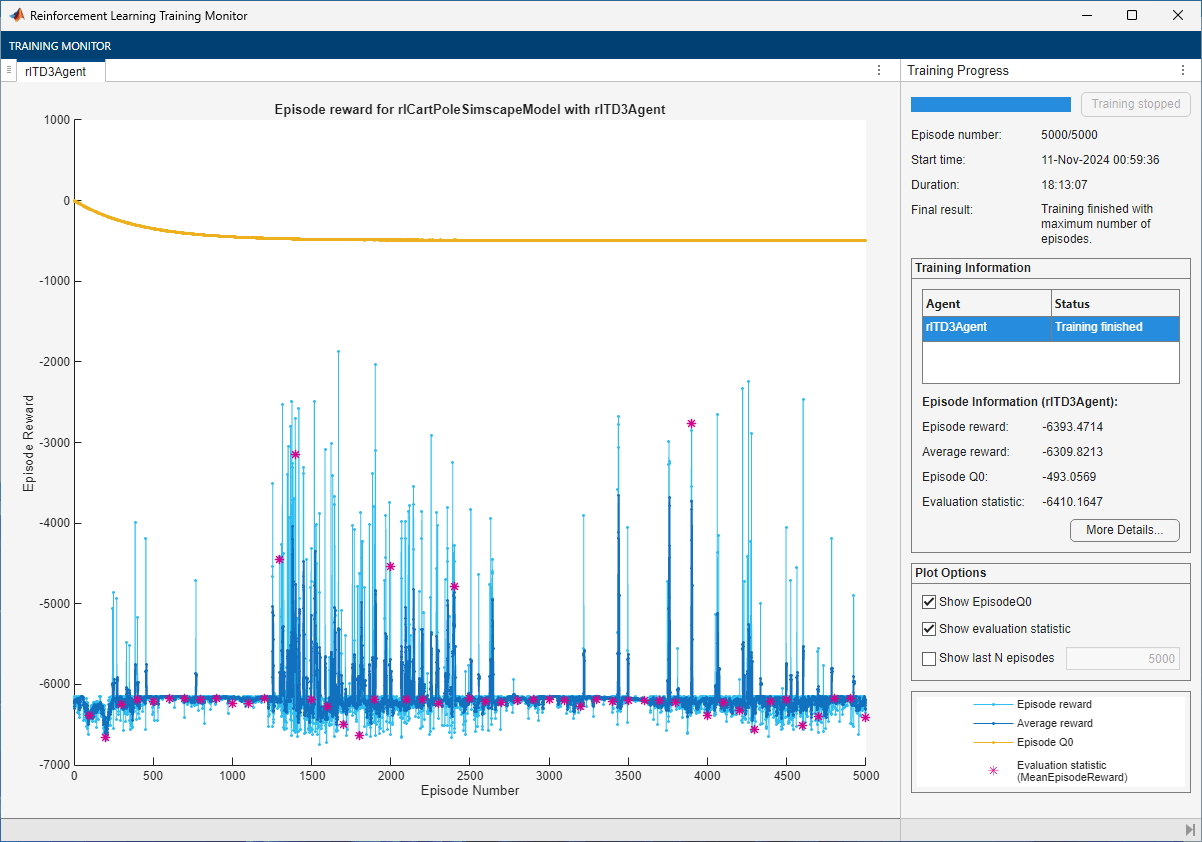Image resolution: width=1202 pixels, height=842 pixels.
Task: Open the plot area's three-dot actions menu
Action: tap(879, 71)
